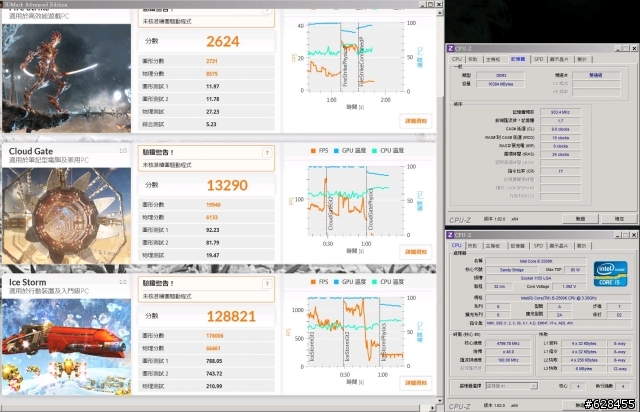640x412 pixels.
Task: Click Cloud Gate graphics test 1 value 92.23
Action: (x=213, y=230)
